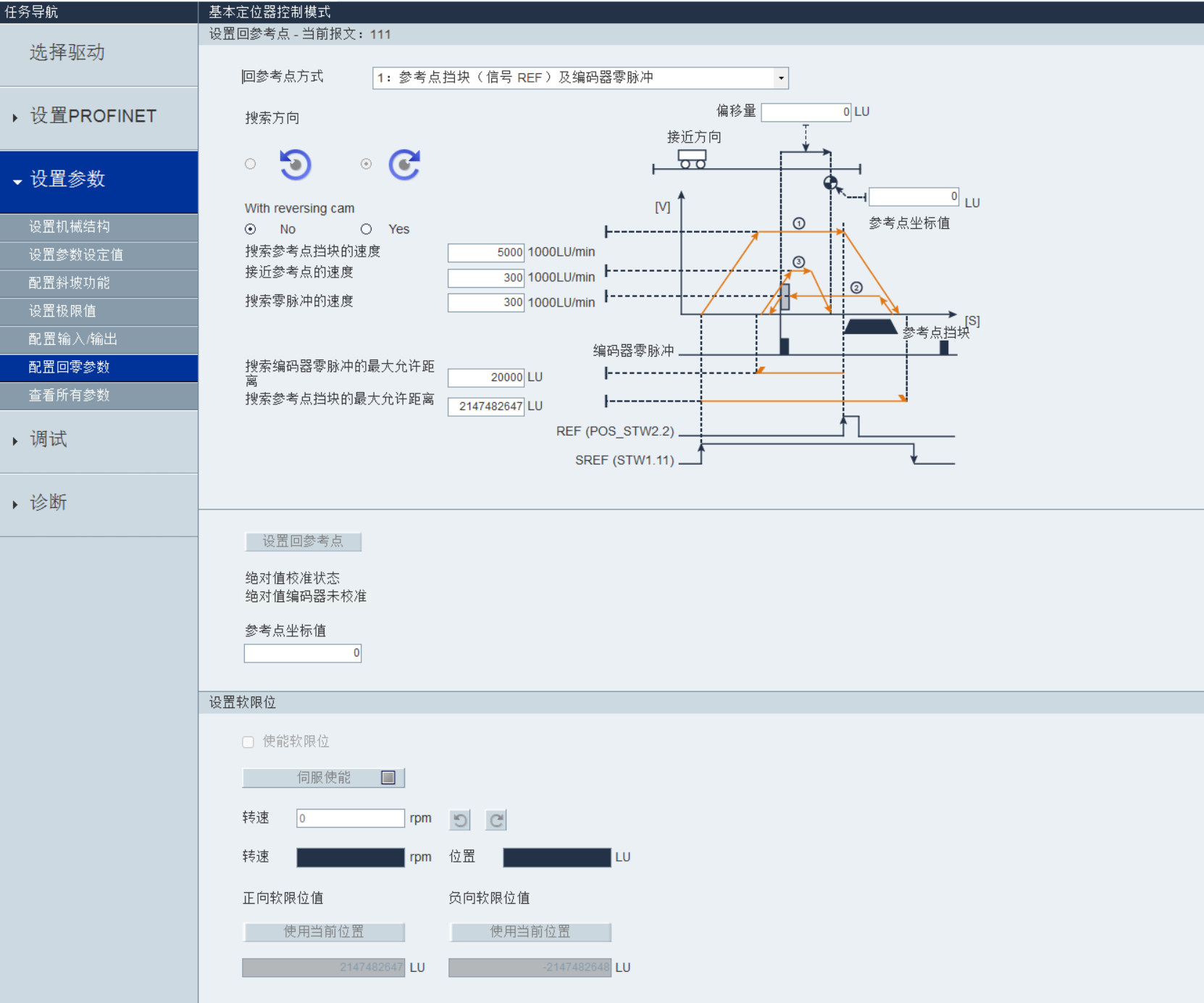Click 使用当前位置 under 负向软限位值
Screen dimensions: 1204x1003
(x=530, y=933)
